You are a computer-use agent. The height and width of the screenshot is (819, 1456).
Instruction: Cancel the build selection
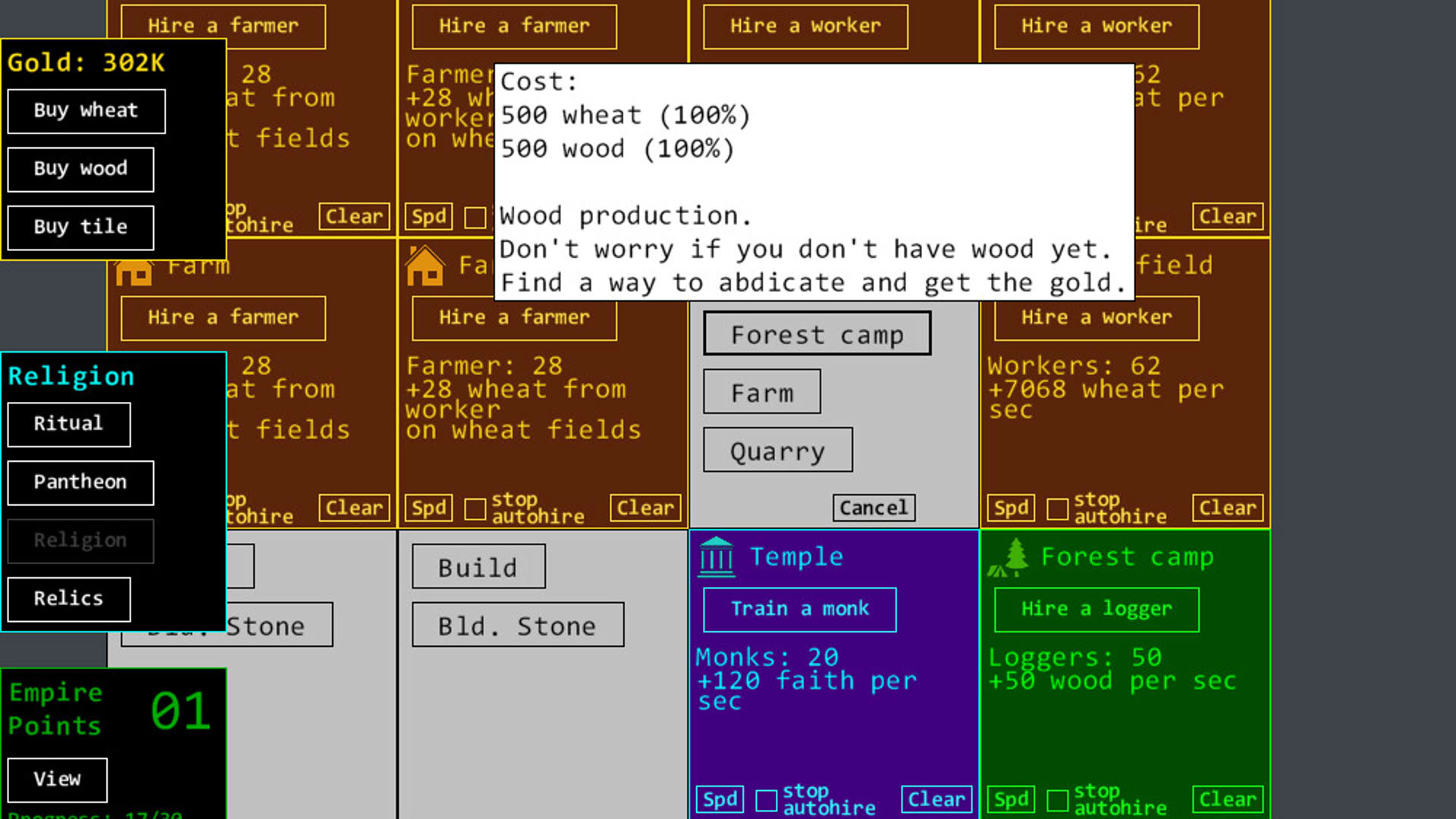(874, 507)
